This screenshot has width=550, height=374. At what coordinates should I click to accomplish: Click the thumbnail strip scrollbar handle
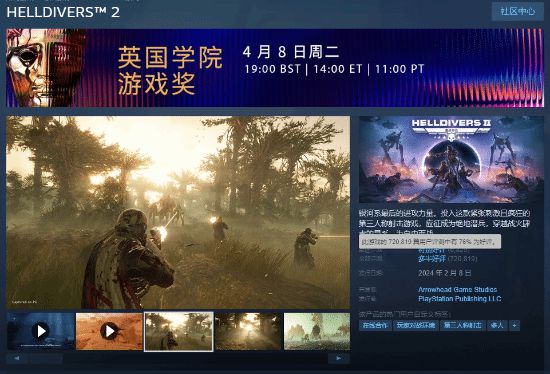(46, 358)
